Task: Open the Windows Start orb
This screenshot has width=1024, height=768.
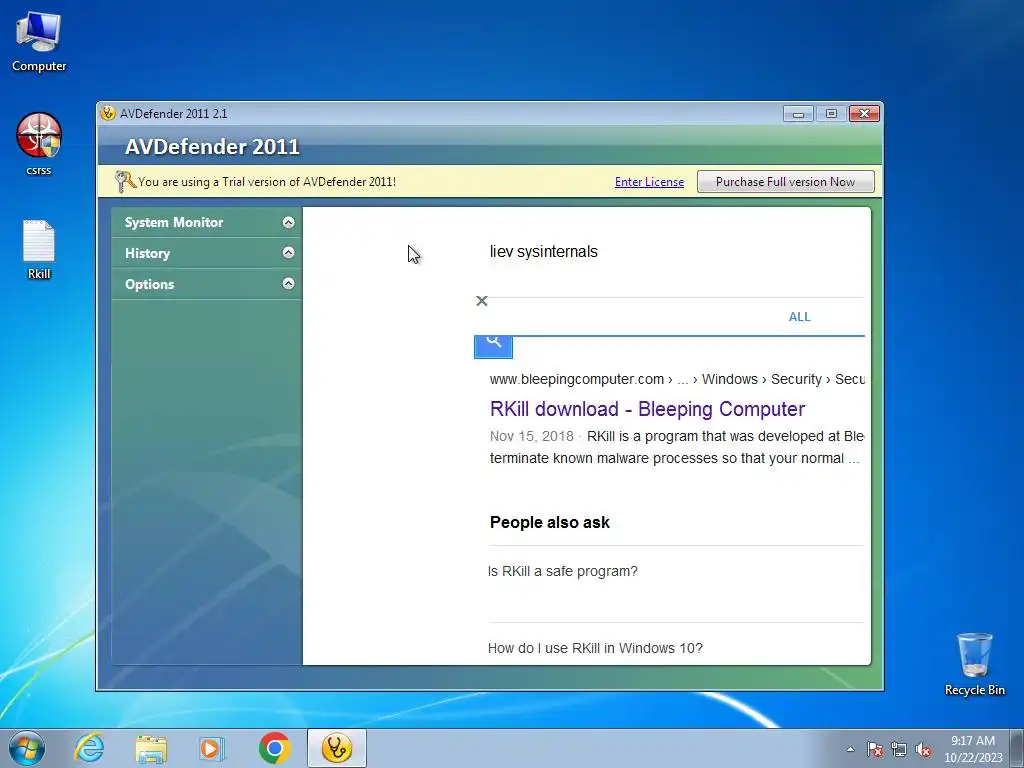Action: [x=27, y=748]
